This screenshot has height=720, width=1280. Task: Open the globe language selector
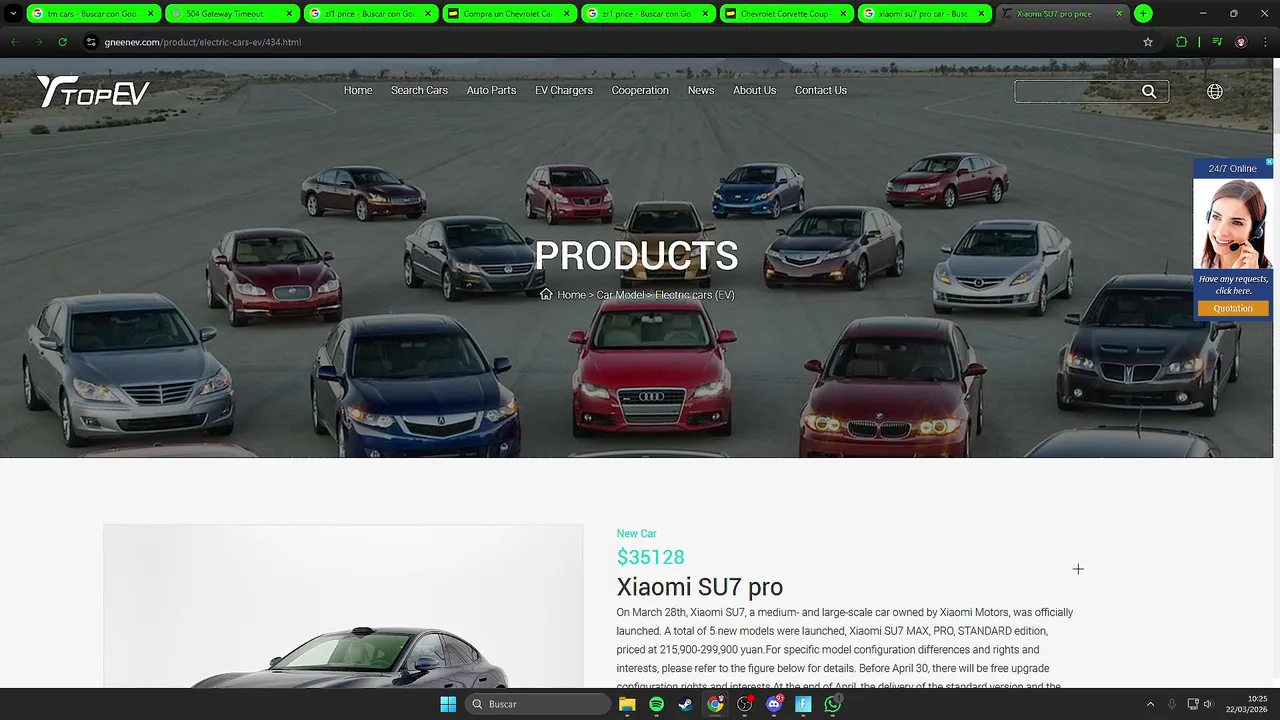(1214, 91)
